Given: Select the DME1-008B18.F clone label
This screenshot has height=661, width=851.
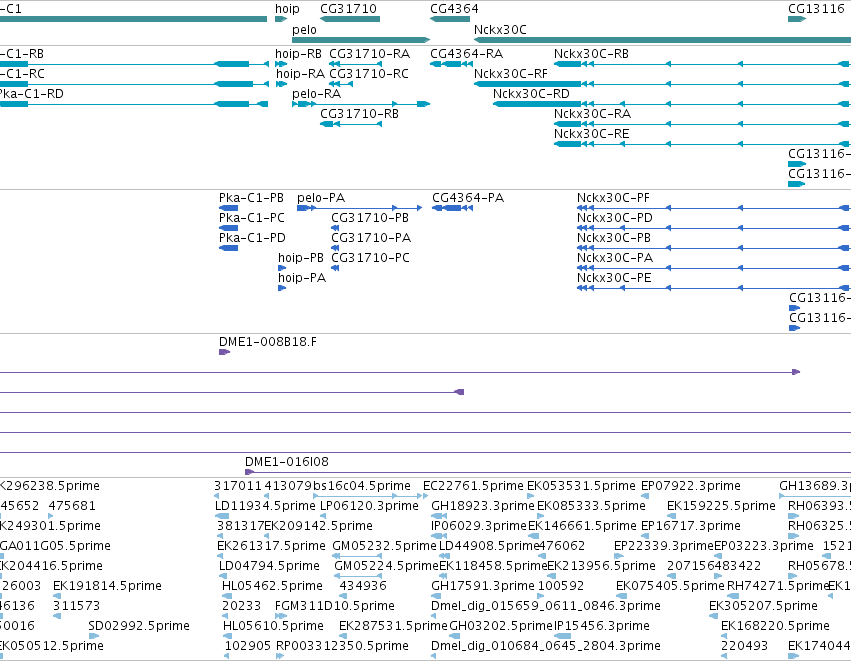Looking at the screenshot, I should 268,342.
